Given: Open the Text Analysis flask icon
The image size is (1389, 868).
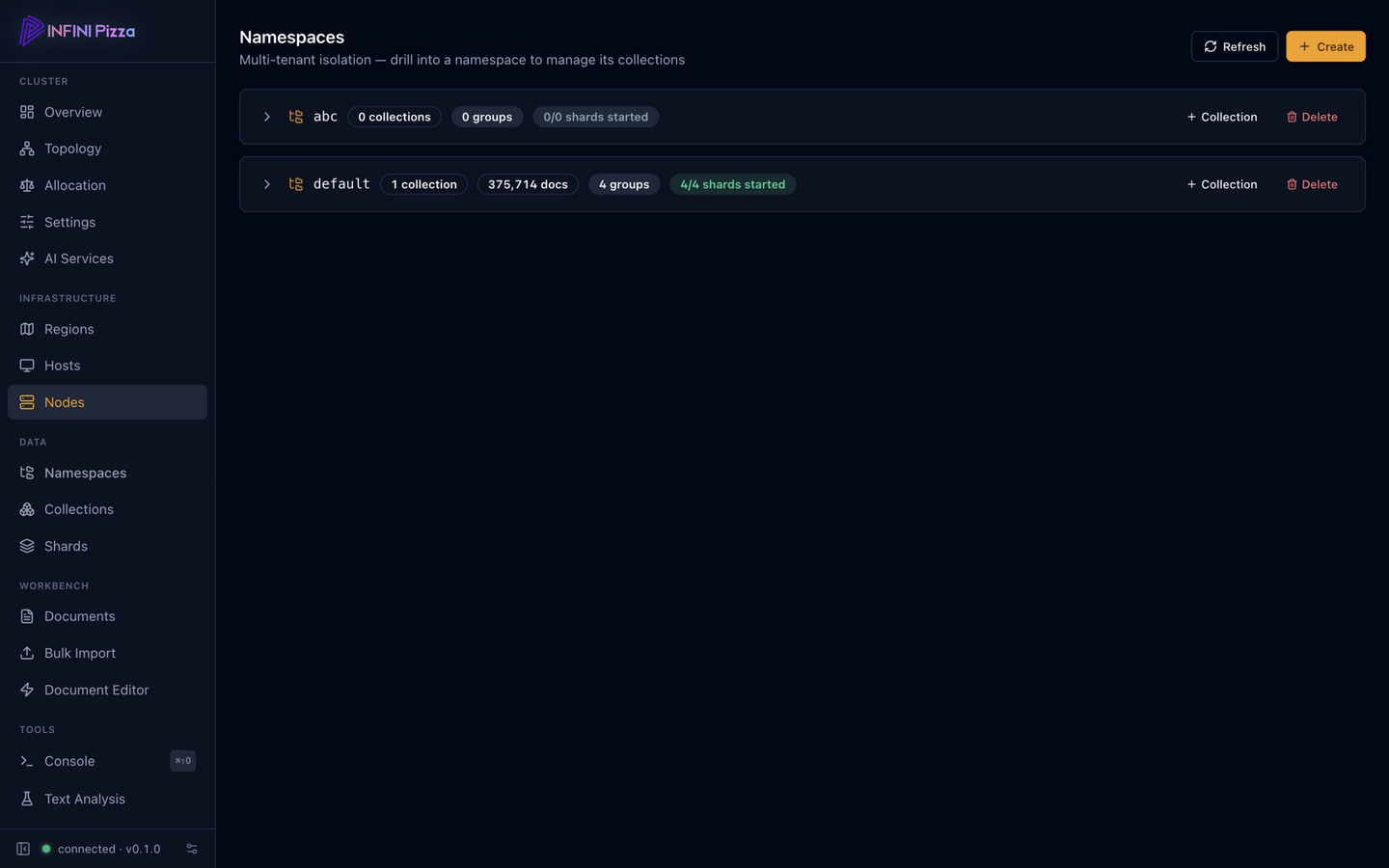Looking at the screenshot, I should pyautogui.click(x=27, y=799).
